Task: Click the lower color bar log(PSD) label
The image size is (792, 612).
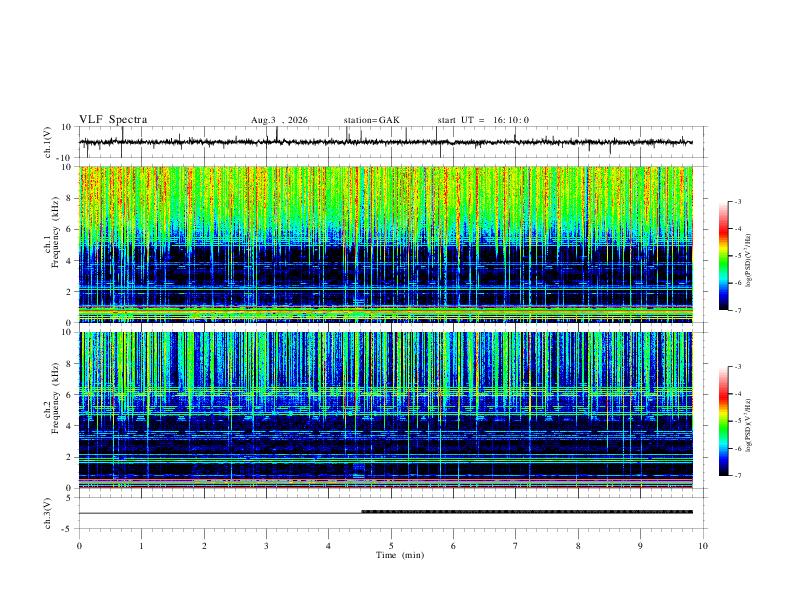Action: (x=749, y=426)
